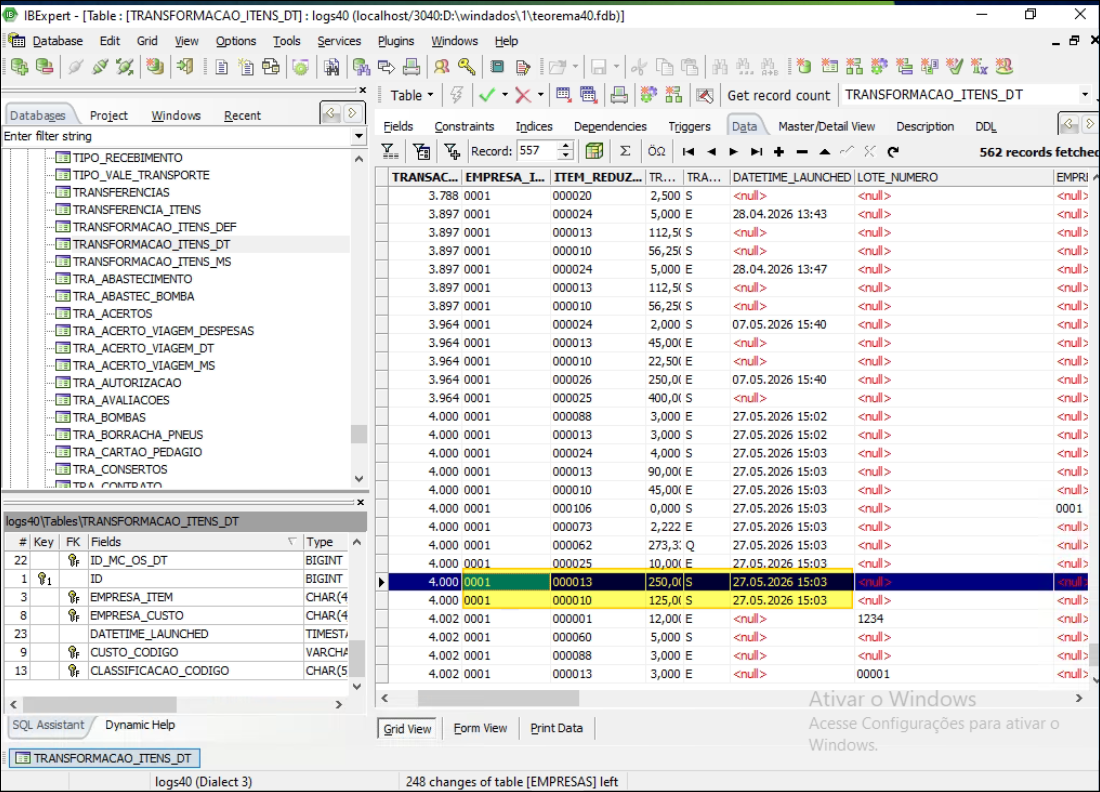This screenshot has height=792, width=1100.
Task: Open the Save icon dropdown arrow in toolbar
Action: click(616, 67)
